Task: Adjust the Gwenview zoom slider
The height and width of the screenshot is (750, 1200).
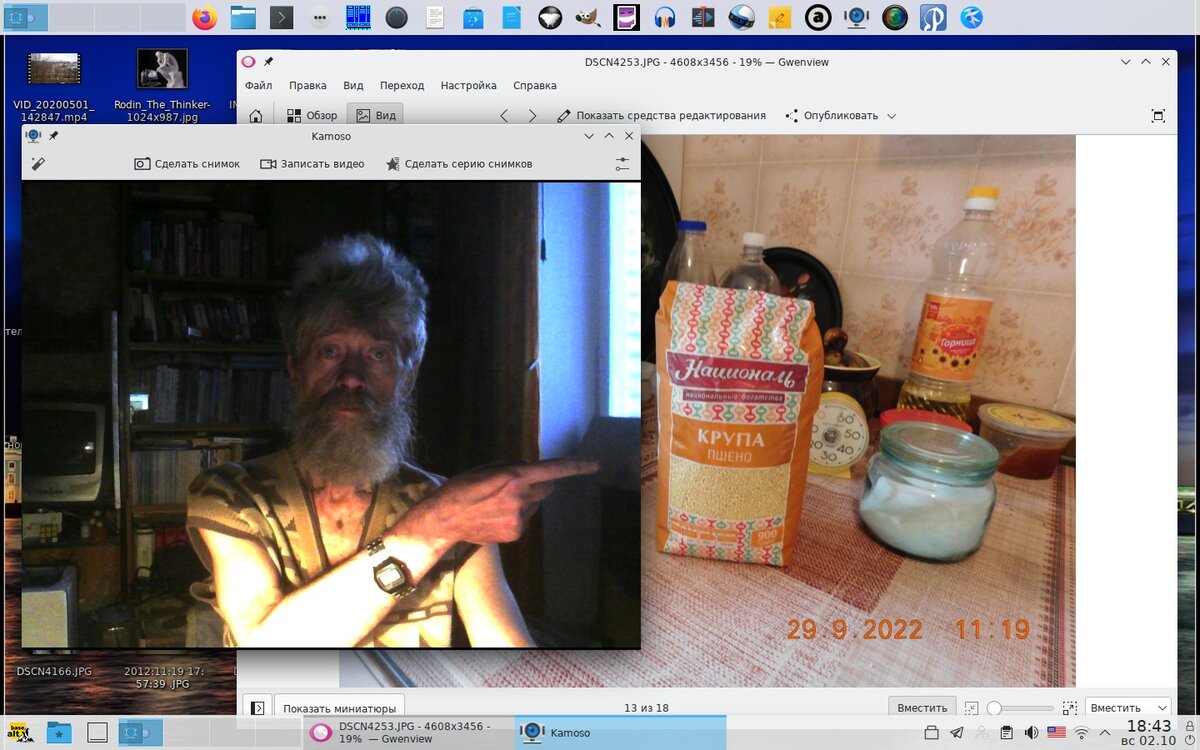Action: tap(1020, 708)
